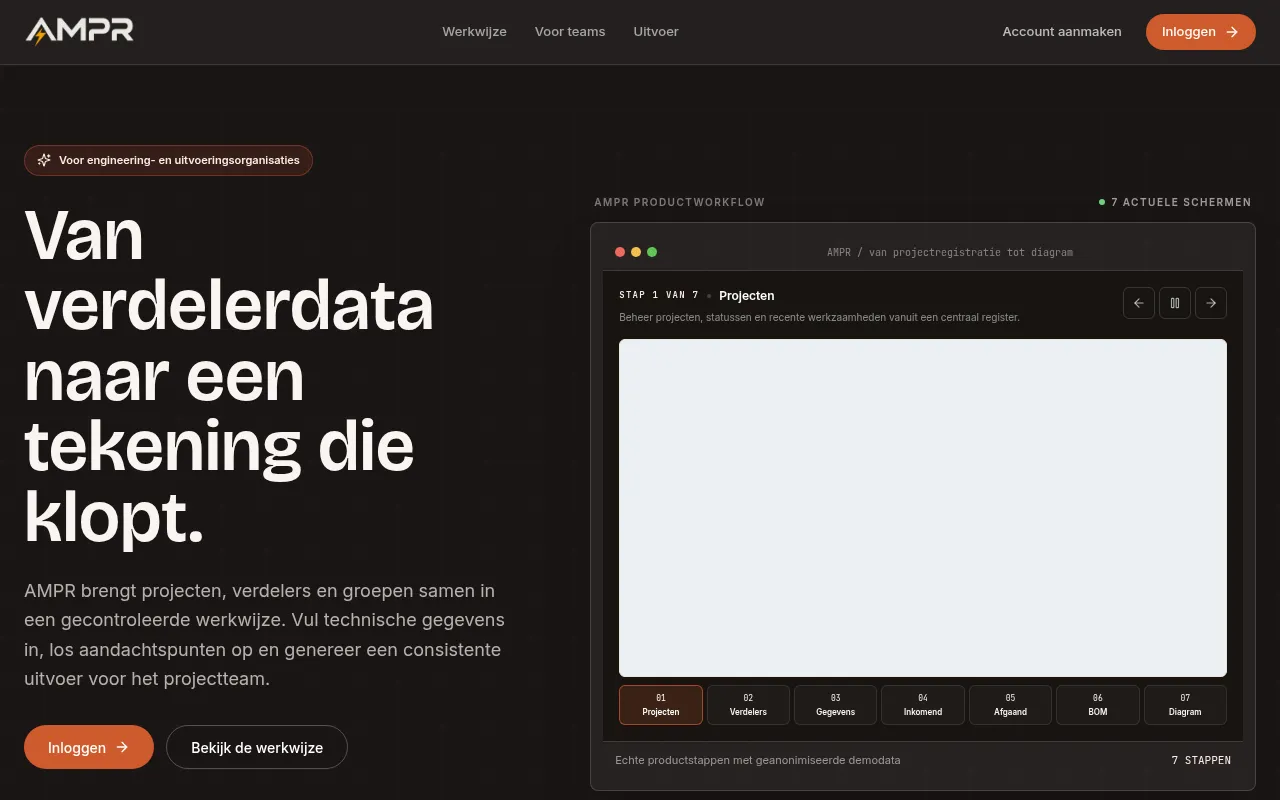Click the 'STAP 1 VAN 7' label
Image resolution: width=1280 pixels, height=800 pixels.
[x=659, y=295]
